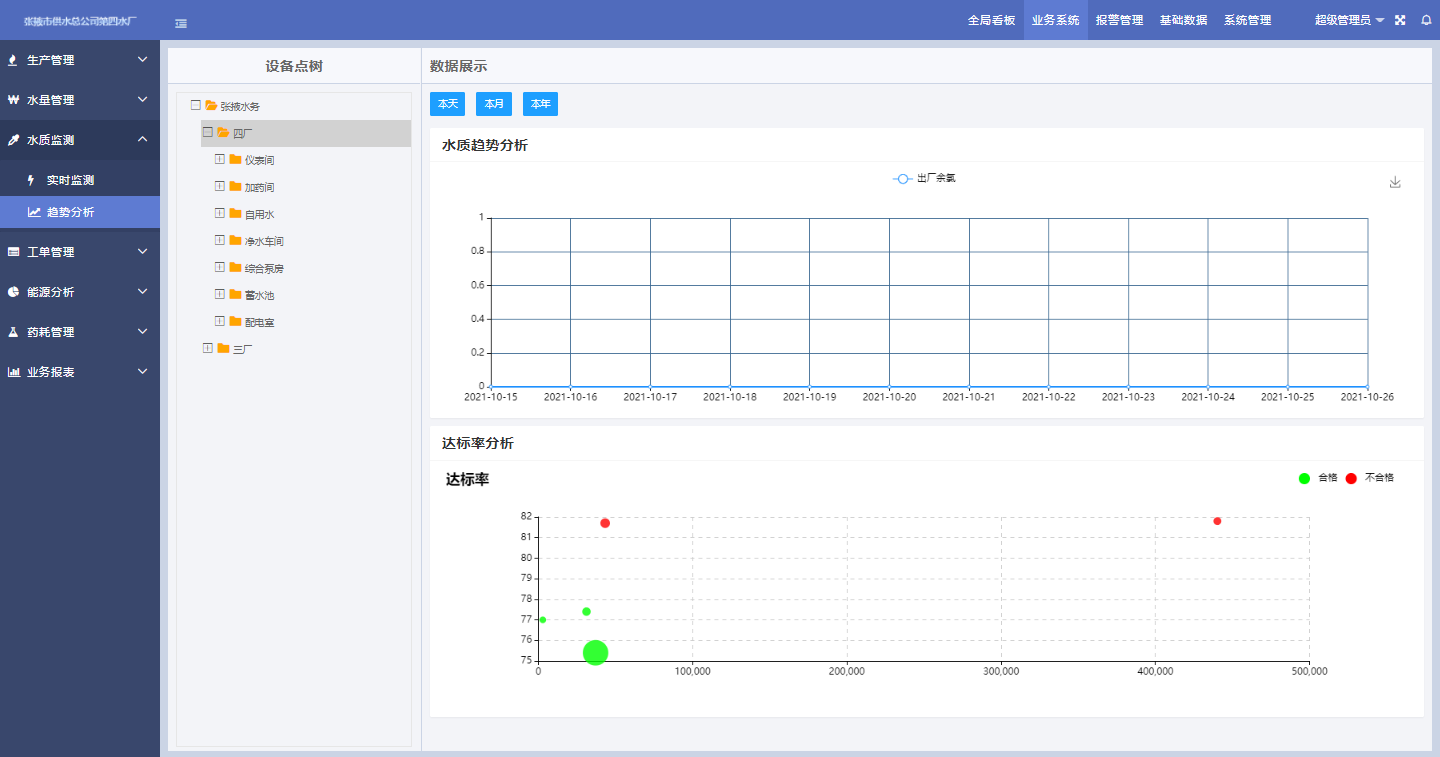Enter fullscreen mode using the header icon
The image size is (1440, 757).
[1400, 20]
